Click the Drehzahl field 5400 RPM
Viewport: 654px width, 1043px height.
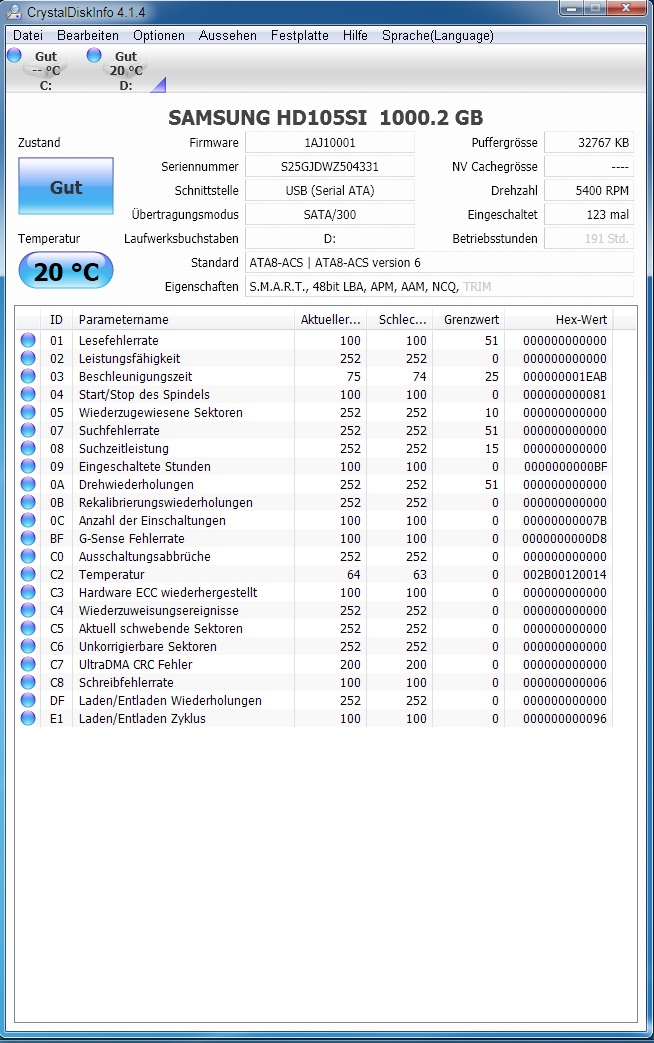pyautogui.click(x=589, y=190)
